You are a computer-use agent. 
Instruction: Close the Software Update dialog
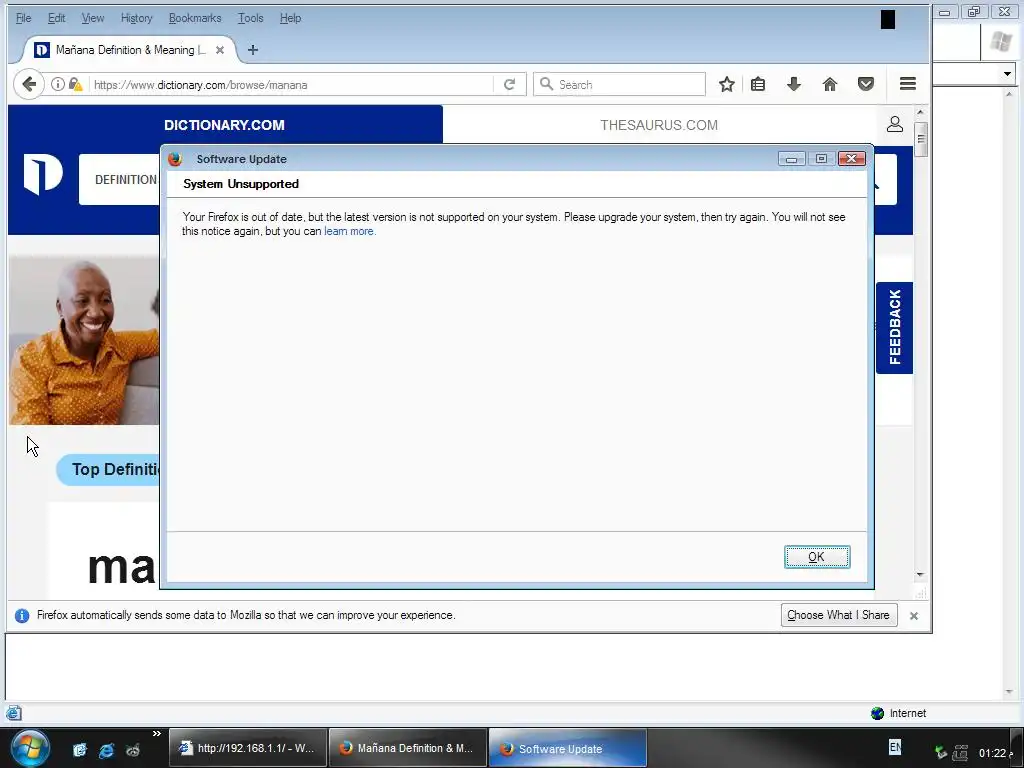coord(852,159)
